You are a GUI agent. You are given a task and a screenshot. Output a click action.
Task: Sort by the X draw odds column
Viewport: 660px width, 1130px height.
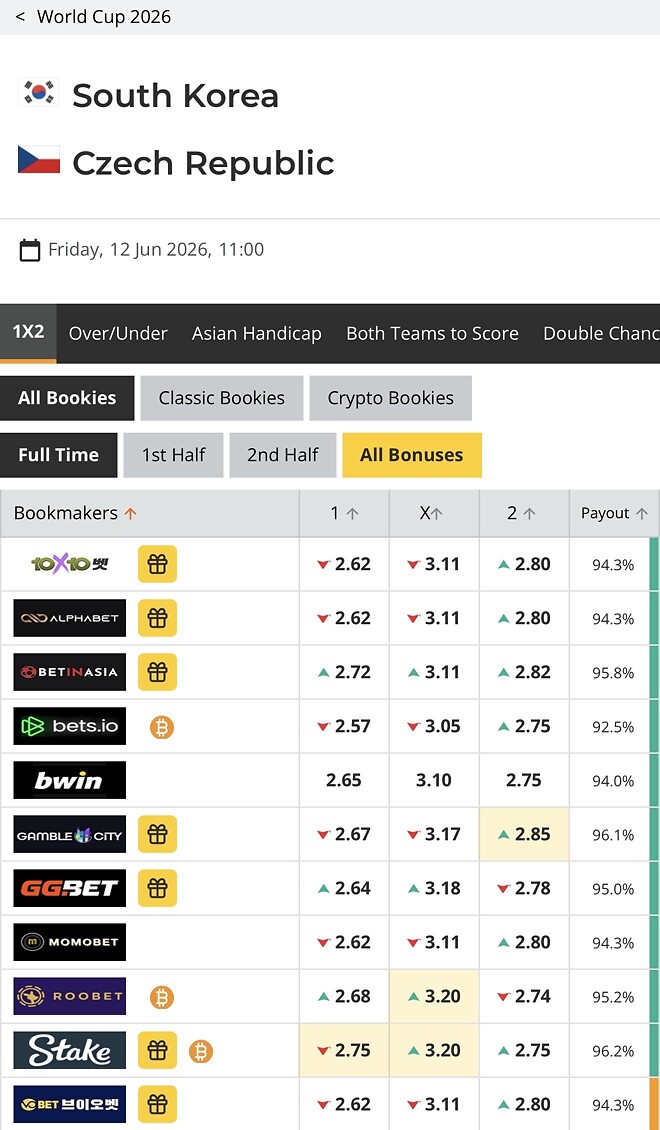click(432, 514)
